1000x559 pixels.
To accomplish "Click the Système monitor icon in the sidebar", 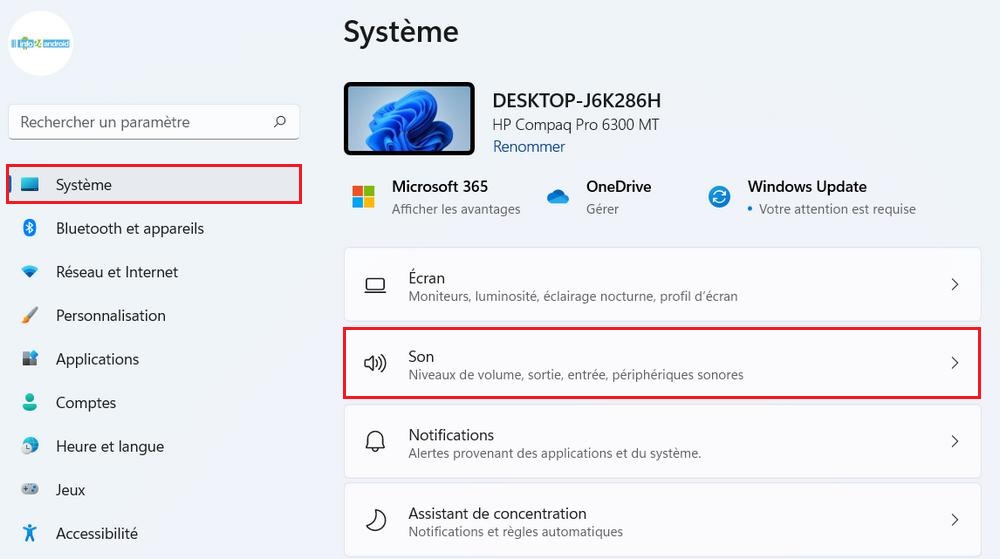I will 30,184.
